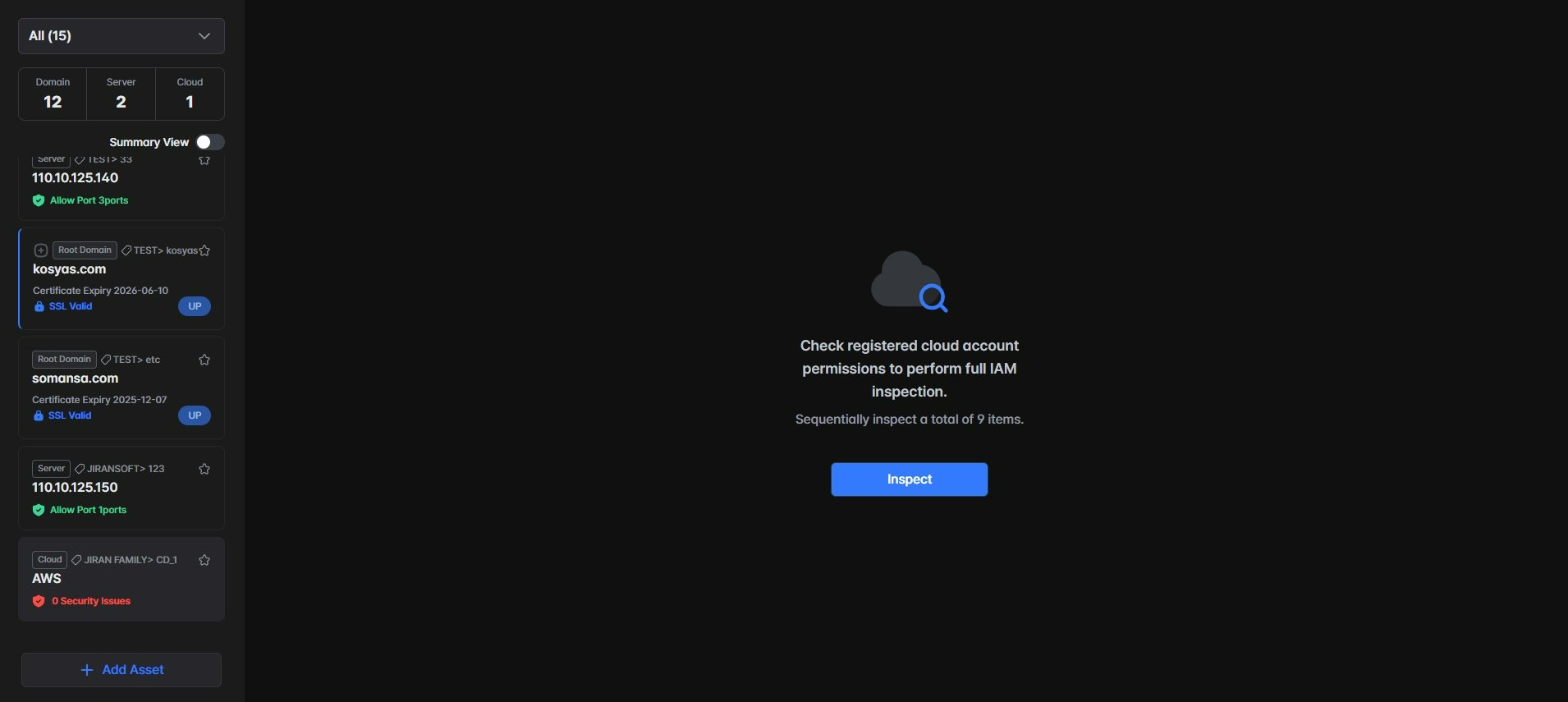Open the All (15) filter dropdown
1568x702 pixels.
pos(121,36)
